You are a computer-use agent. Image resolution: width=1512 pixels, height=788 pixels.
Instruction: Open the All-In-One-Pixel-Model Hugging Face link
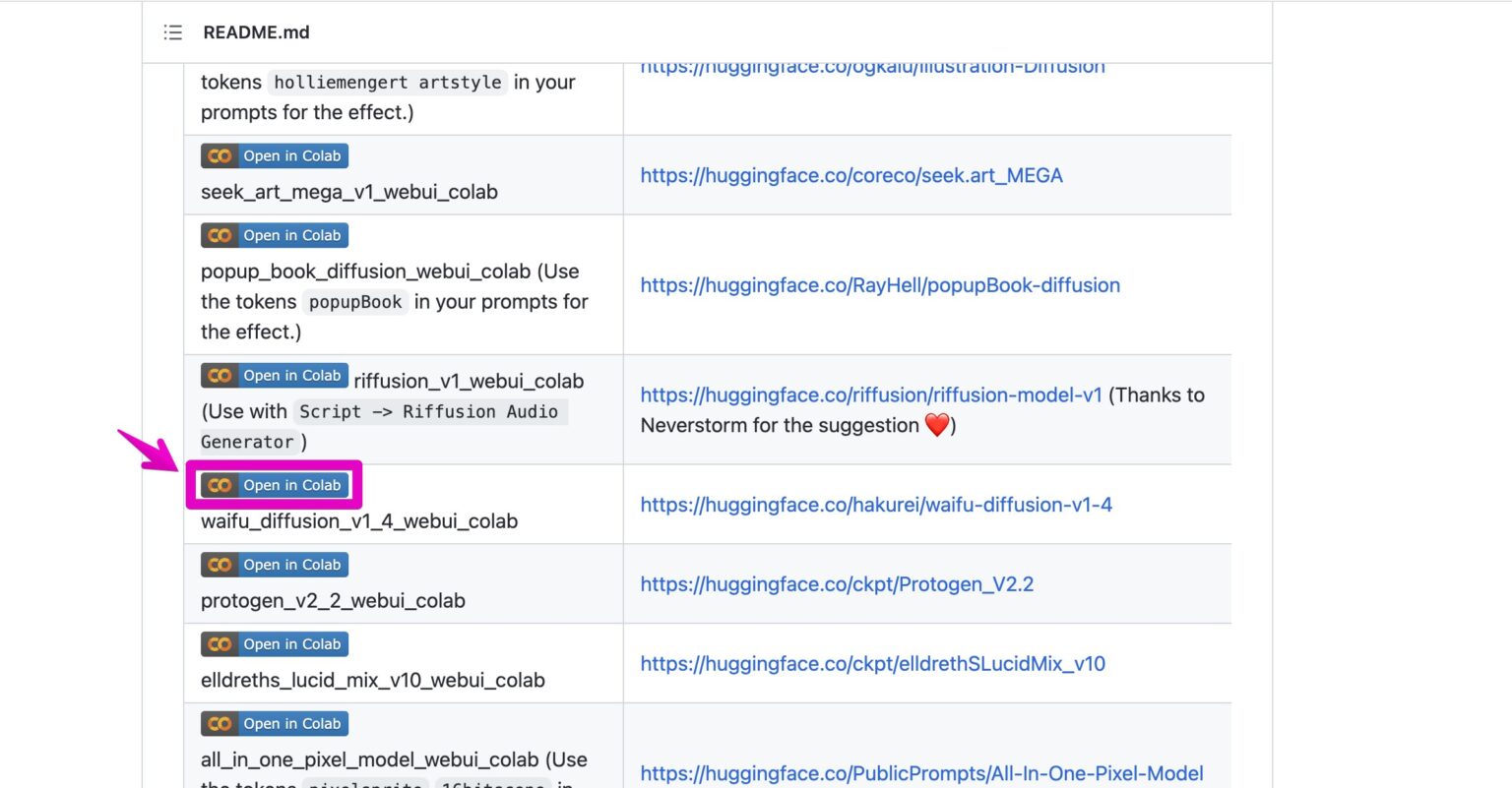click(x=921, y=773)
